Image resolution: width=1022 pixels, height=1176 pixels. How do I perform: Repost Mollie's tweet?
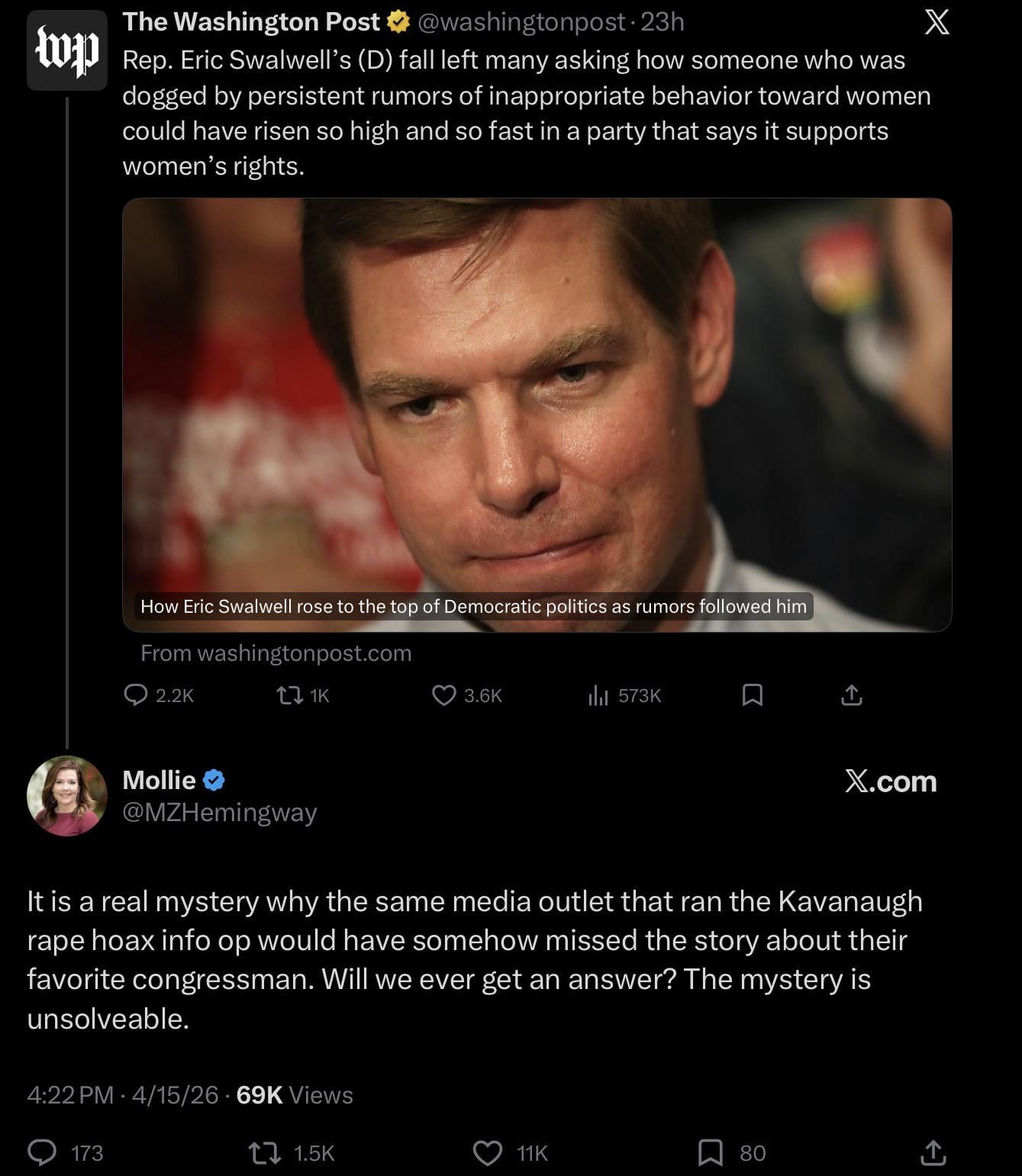point(264,1152)
